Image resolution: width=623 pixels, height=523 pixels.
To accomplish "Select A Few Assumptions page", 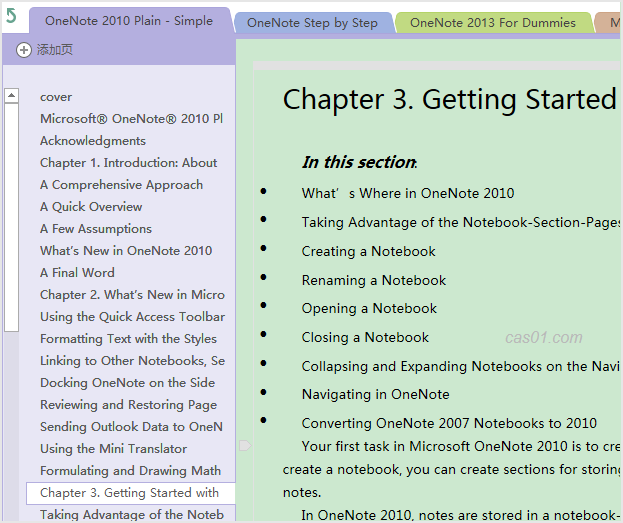I will 96,229.
